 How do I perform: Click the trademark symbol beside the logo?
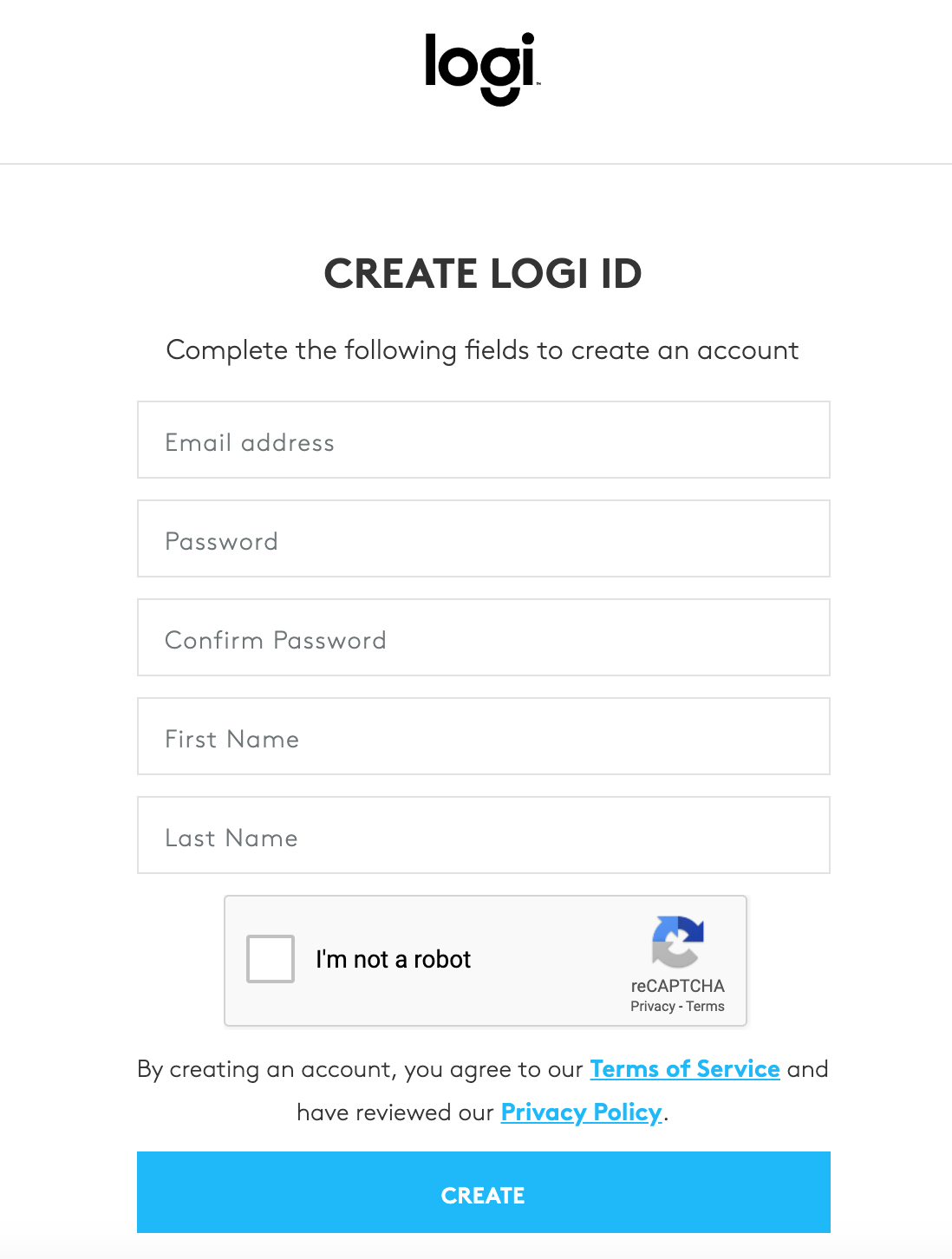point(538,84)
